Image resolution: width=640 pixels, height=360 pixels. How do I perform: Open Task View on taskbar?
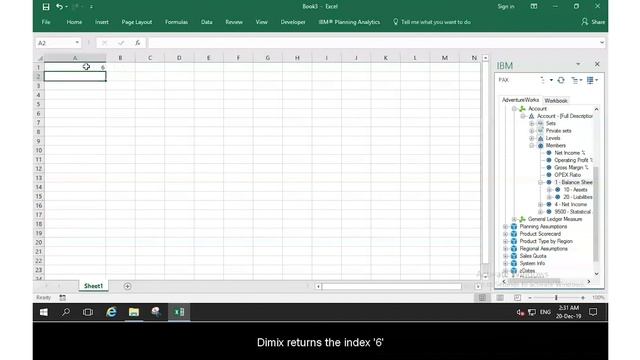tap(88, 312)
